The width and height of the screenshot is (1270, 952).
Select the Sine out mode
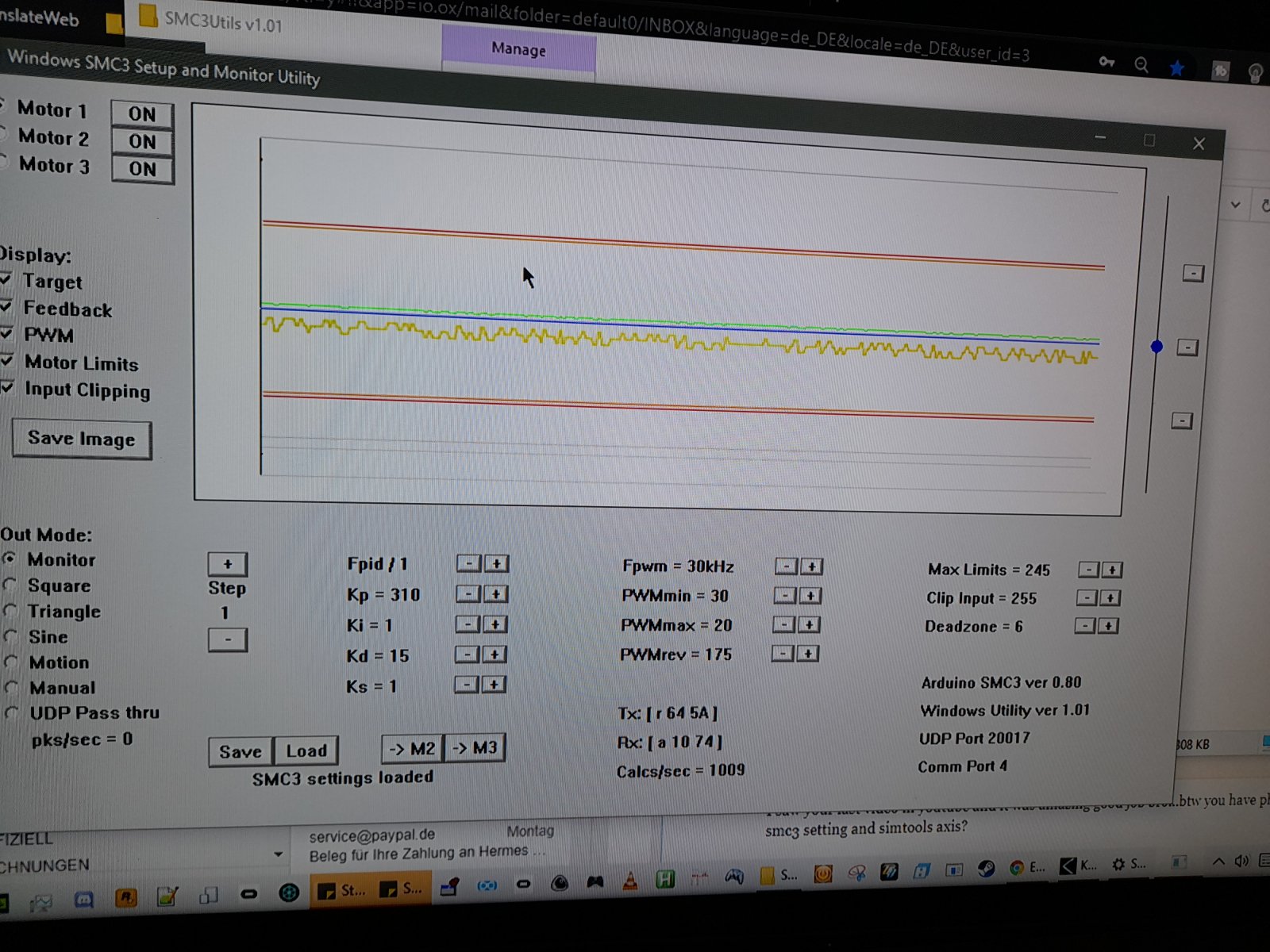pos(11,635)
